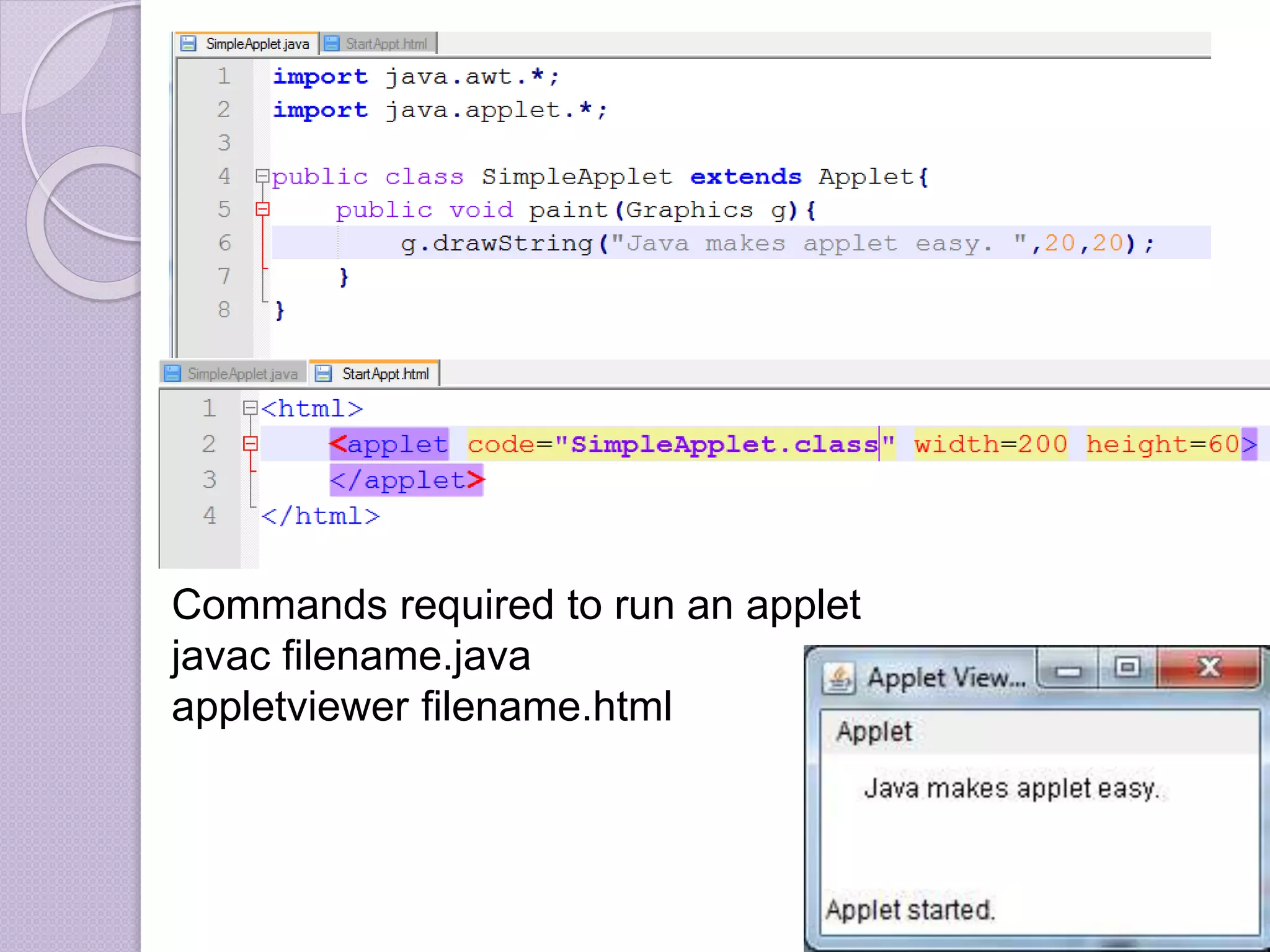Viewport: 1270px width, 952px height.
Task: Click 'paint(Graphics g){' method signature
Action: click(x=673, y=211)
